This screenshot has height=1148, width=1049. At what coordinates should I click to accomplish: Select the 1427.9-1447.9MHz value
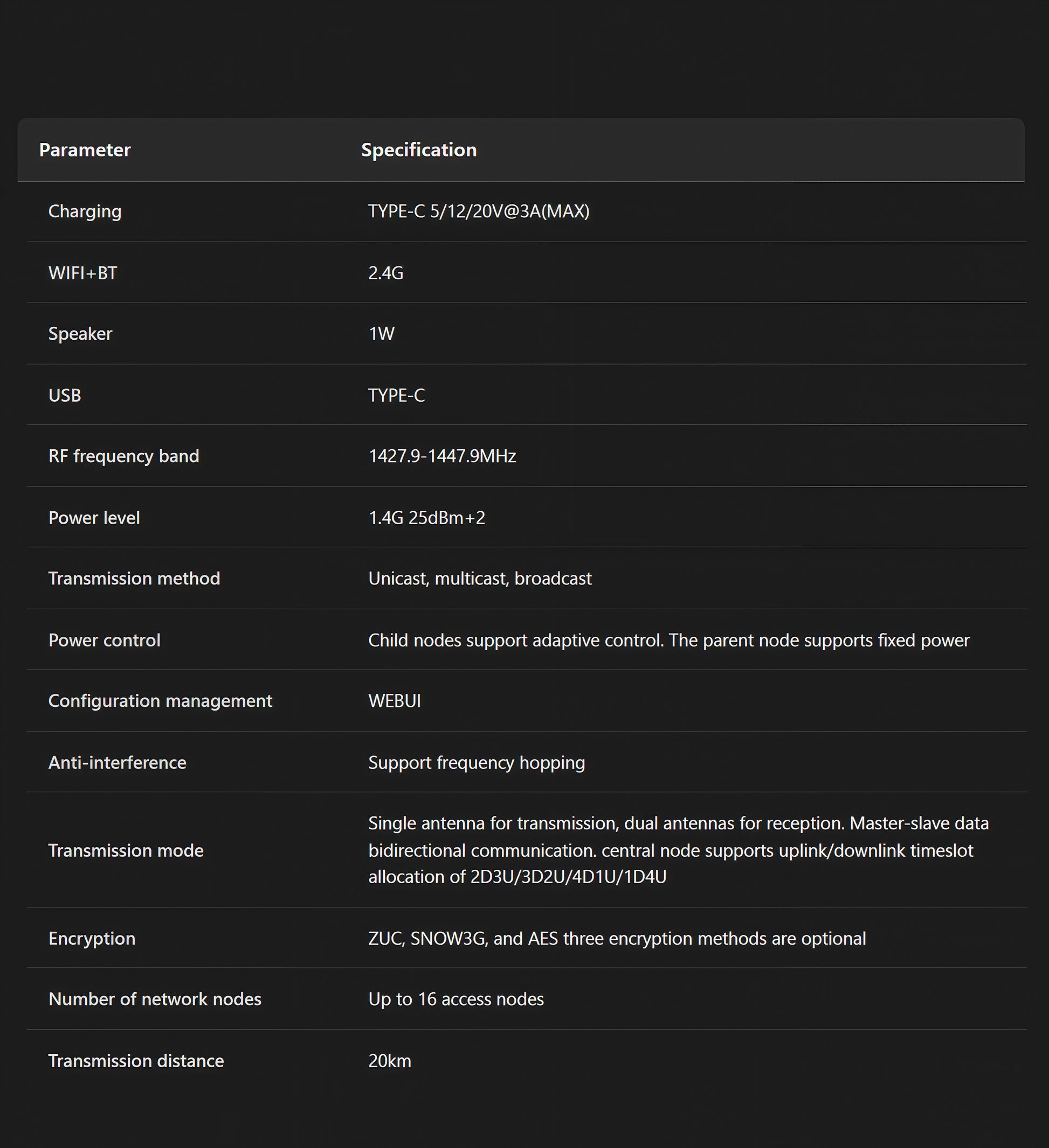click(x=442, y=456)
